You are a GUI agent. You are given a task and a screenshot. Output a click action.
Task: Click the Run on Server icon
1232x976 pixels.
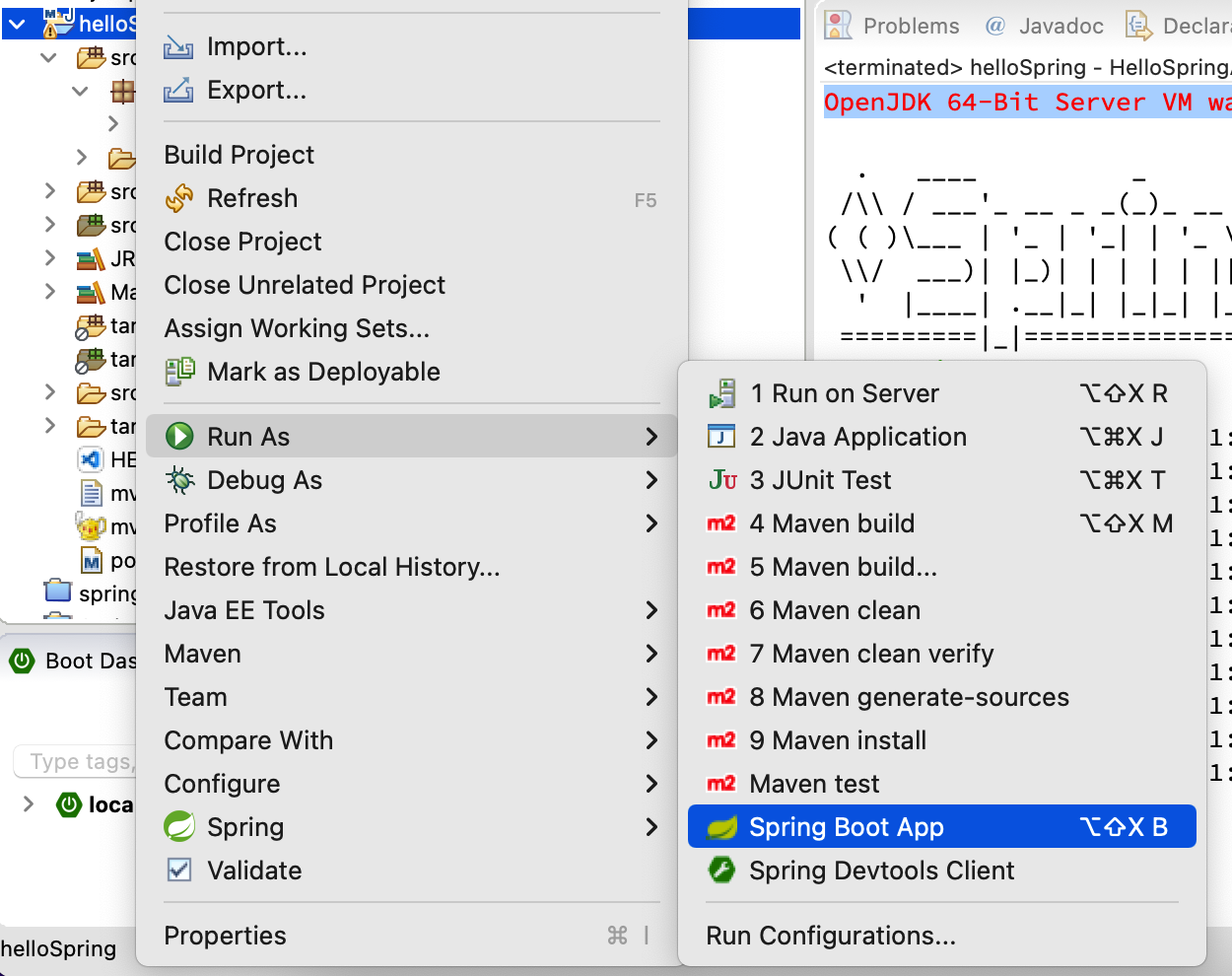pyautogui.click(x=722, y=394)
